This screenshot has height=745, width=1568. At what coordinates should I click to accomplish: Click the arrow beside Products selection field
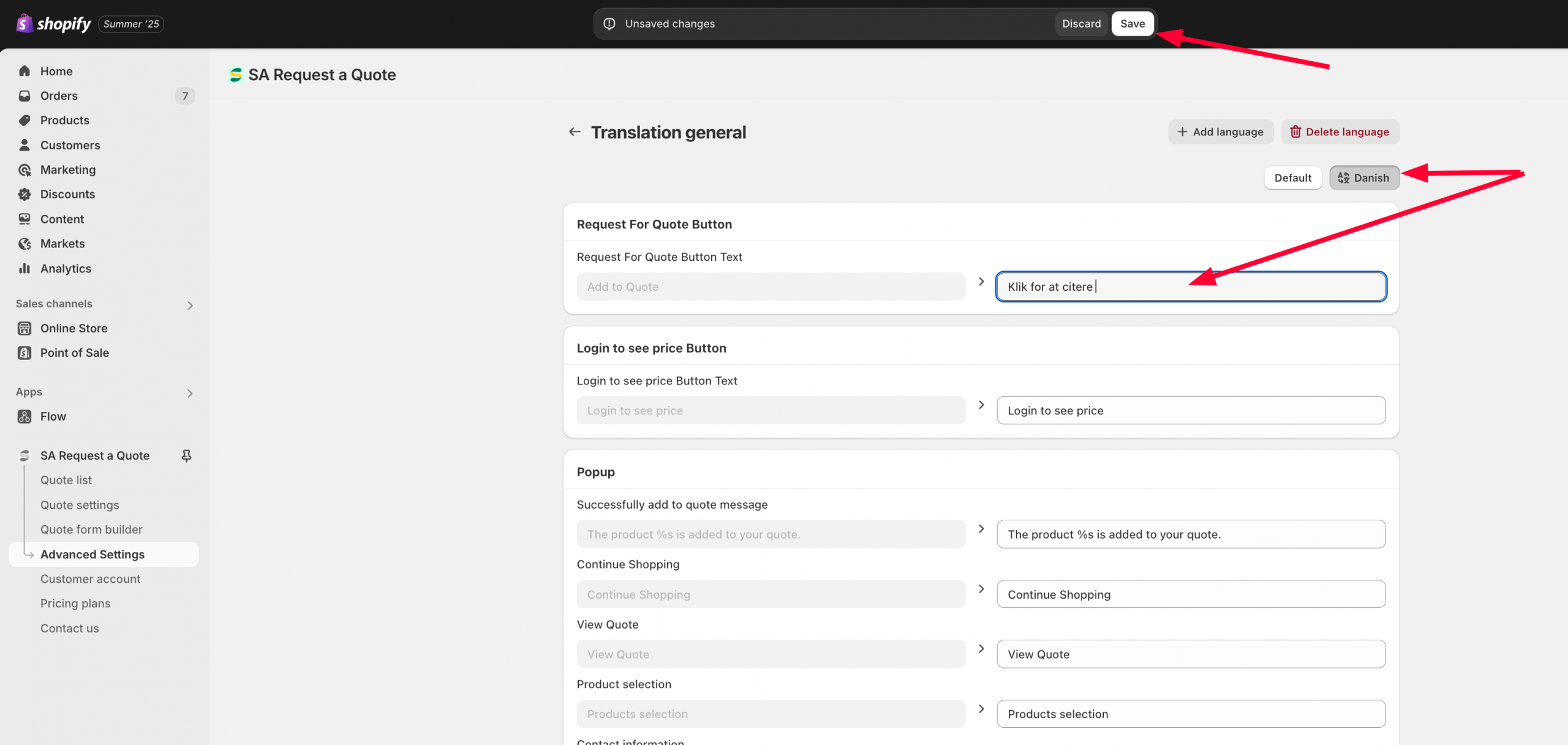coord(981,709)
